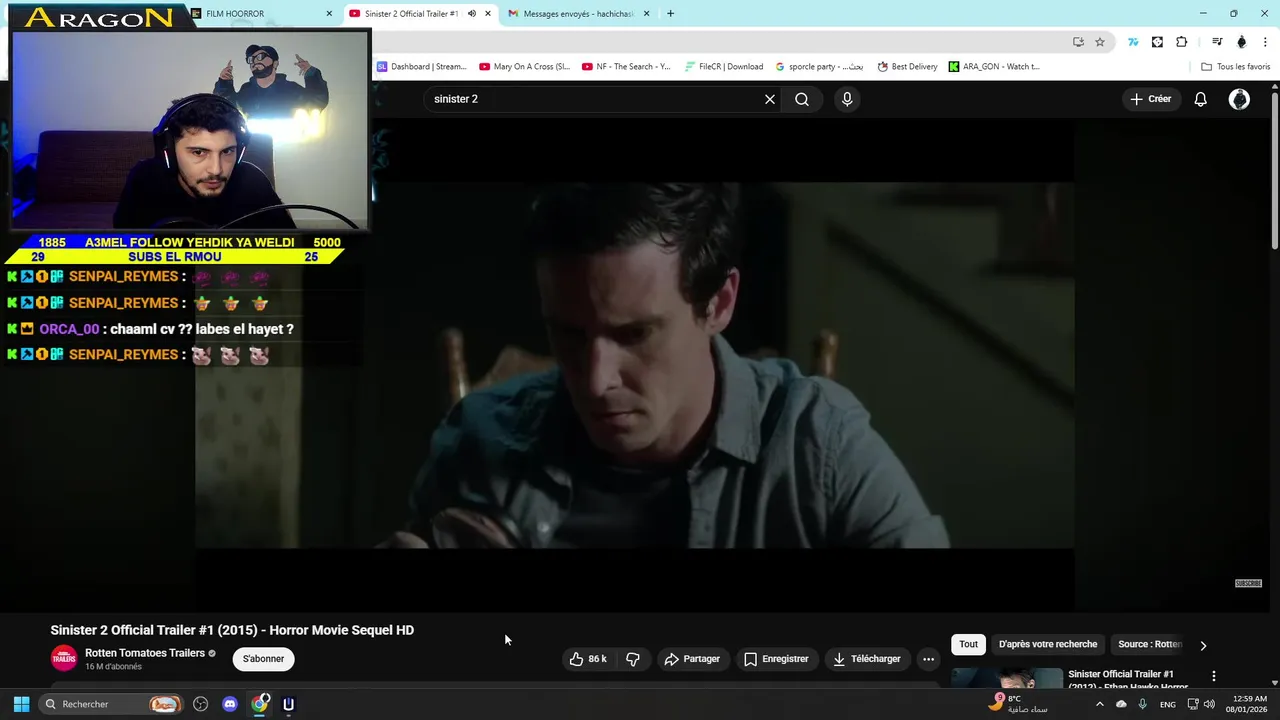Click the Partager share button
Screen dimensions: 1280x720
(692, 659)
